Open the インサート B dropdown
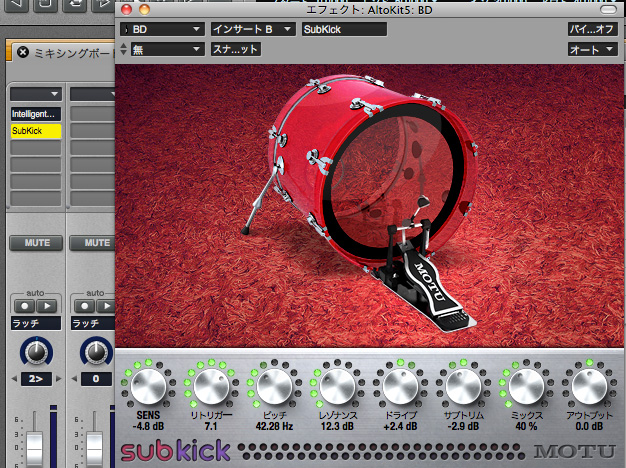626x468 pixels. pos(253,29)
